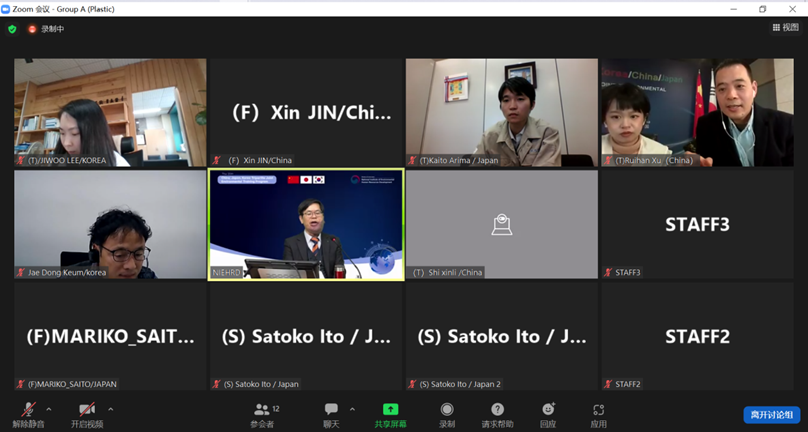Select the STAFF3 participant tile

click(x=696, y=224)
